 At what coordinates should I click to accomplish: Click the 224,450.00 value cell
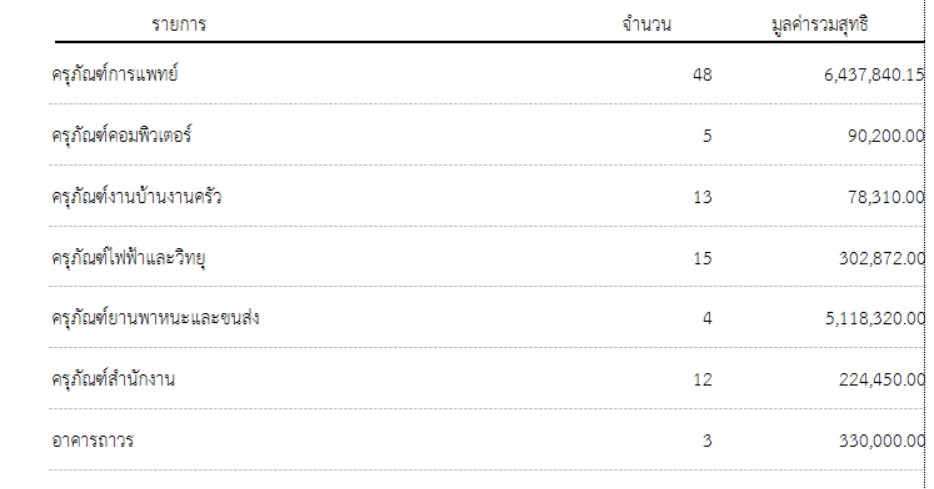877,383
